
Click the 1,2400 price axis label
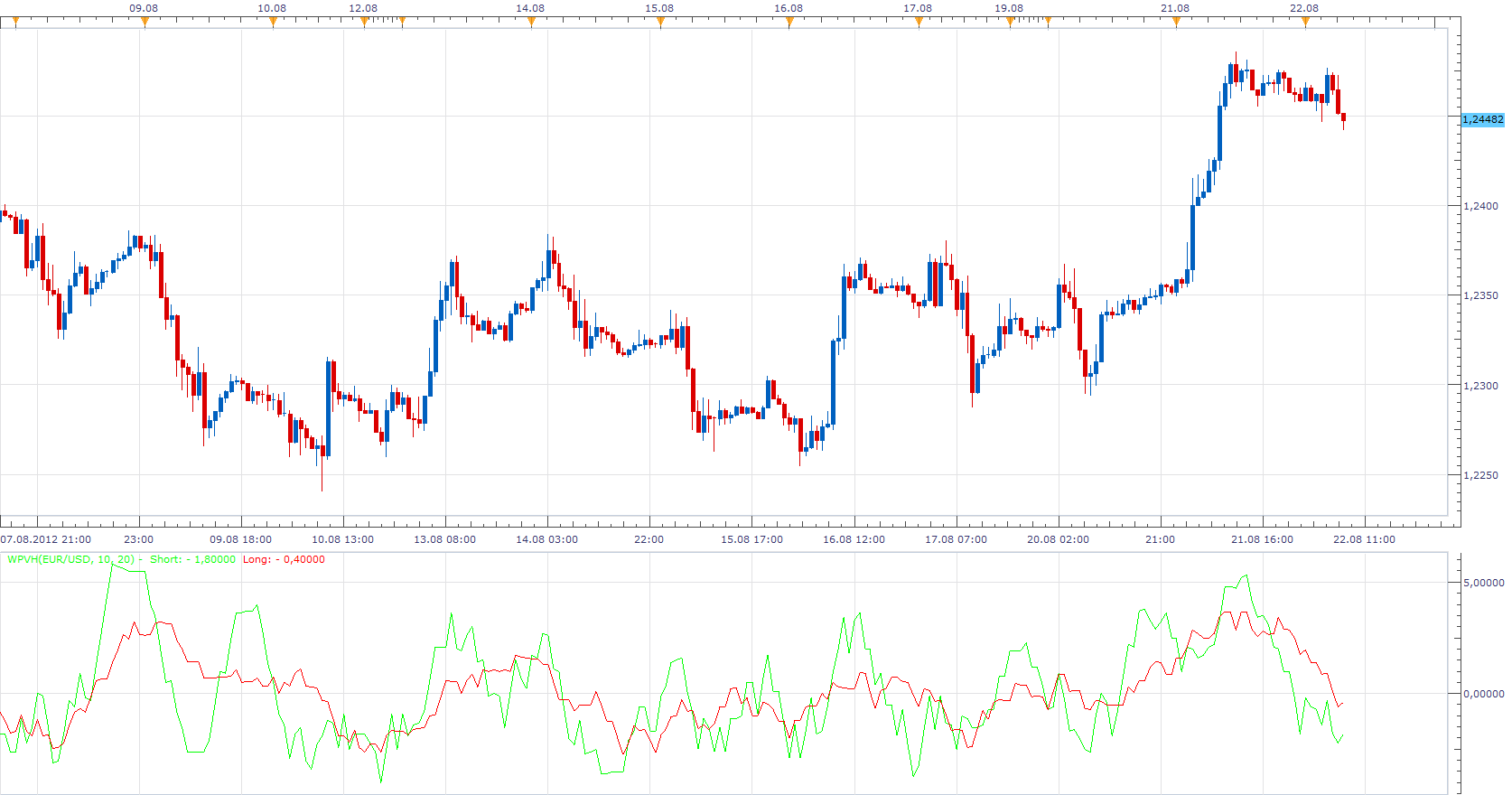(x=1480, y=206)
